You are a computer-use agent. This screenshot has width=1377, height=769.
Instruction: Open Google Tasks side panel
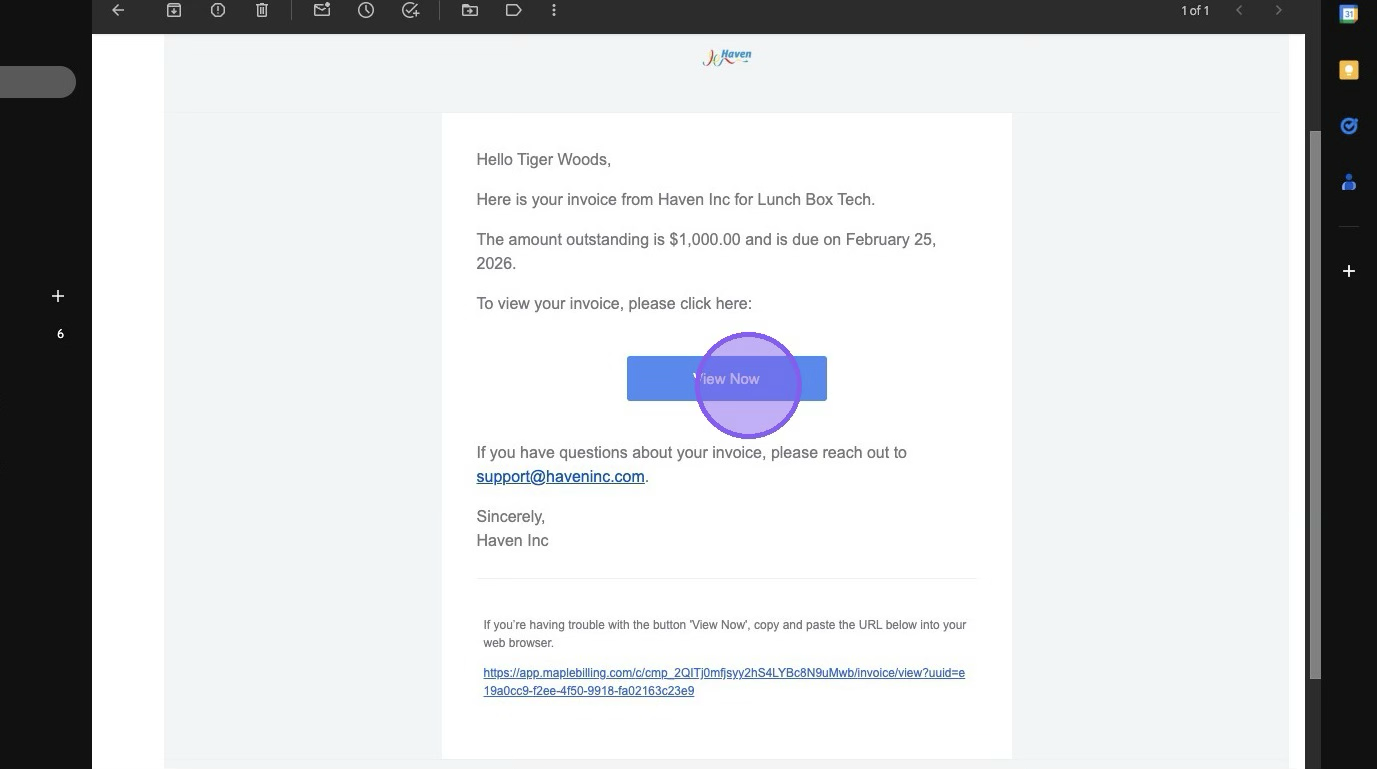[x=1348, y=126]
